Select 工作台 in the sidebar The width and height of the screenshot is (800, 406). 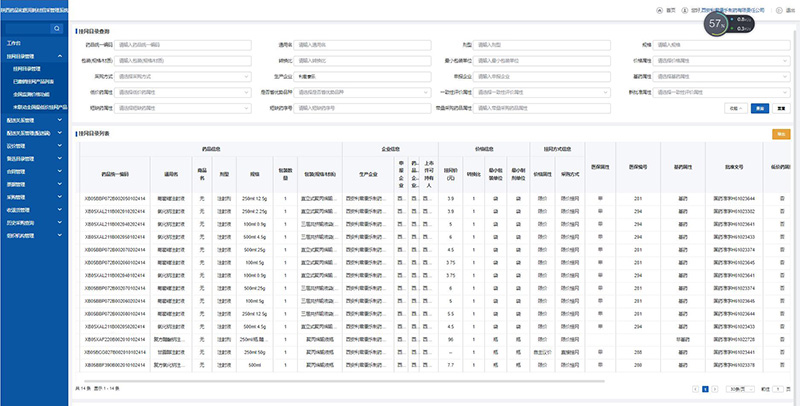pos(15,44)
